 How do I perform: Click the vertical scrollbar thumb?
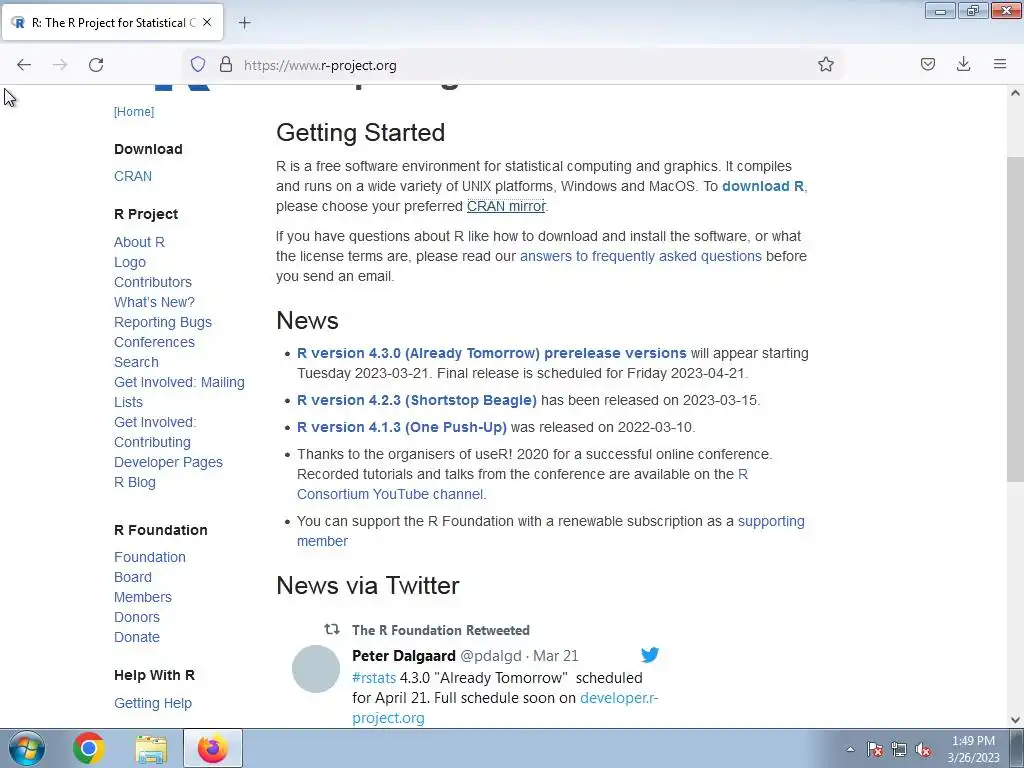[x=1015, y=319]
